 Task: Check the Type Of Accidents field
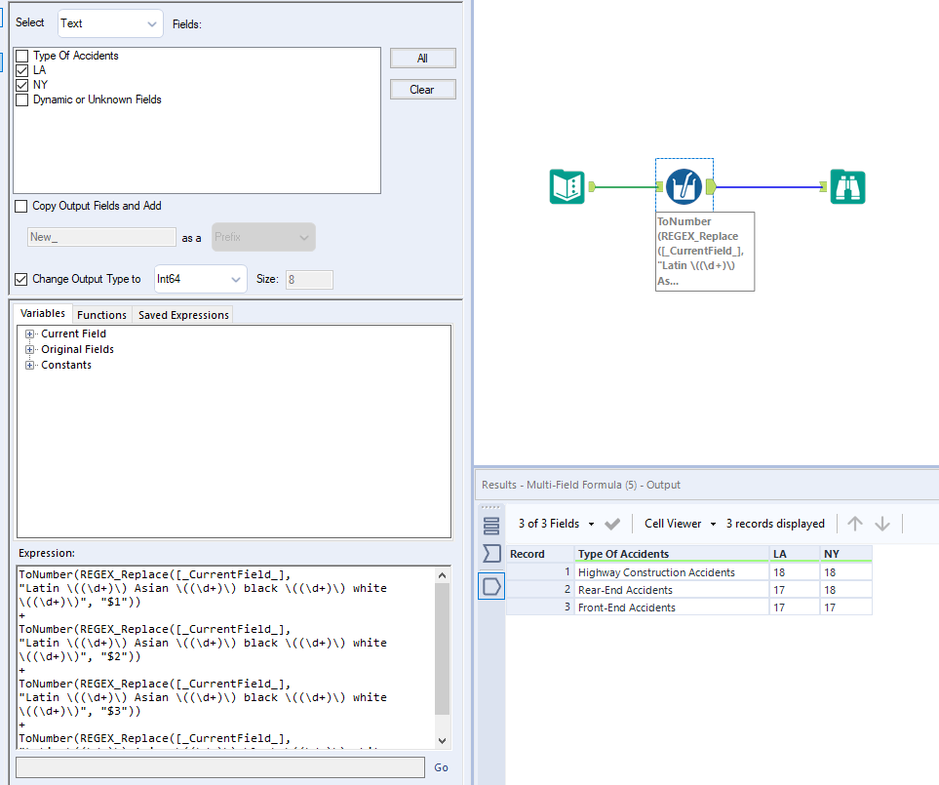click(22, 56)
